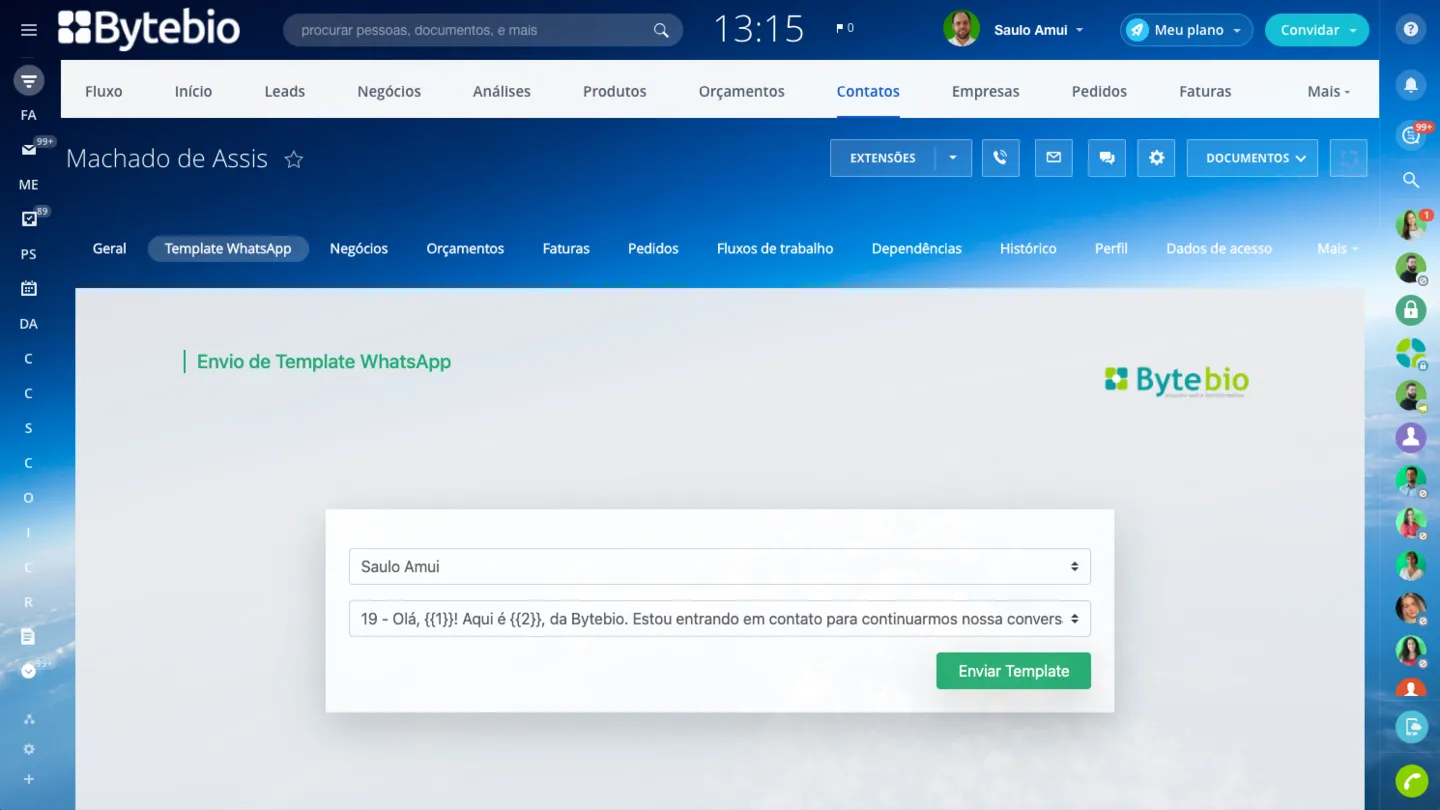
Task: Open the Saulo Amui sender select
Action: coord(719,566)
